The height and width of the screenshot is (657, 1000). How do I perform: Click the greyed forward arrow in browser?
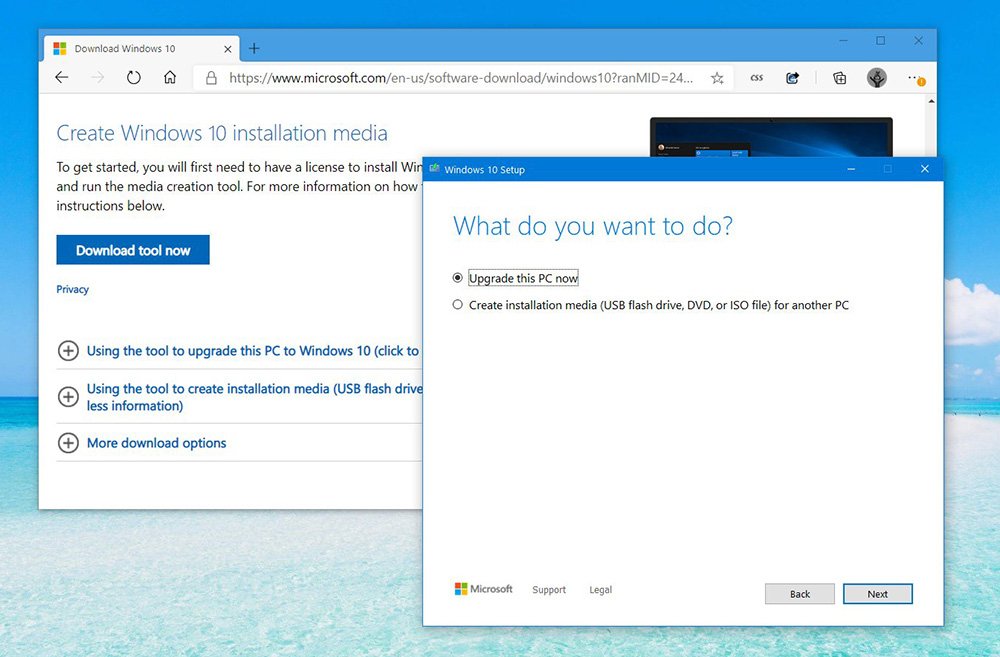97,78
